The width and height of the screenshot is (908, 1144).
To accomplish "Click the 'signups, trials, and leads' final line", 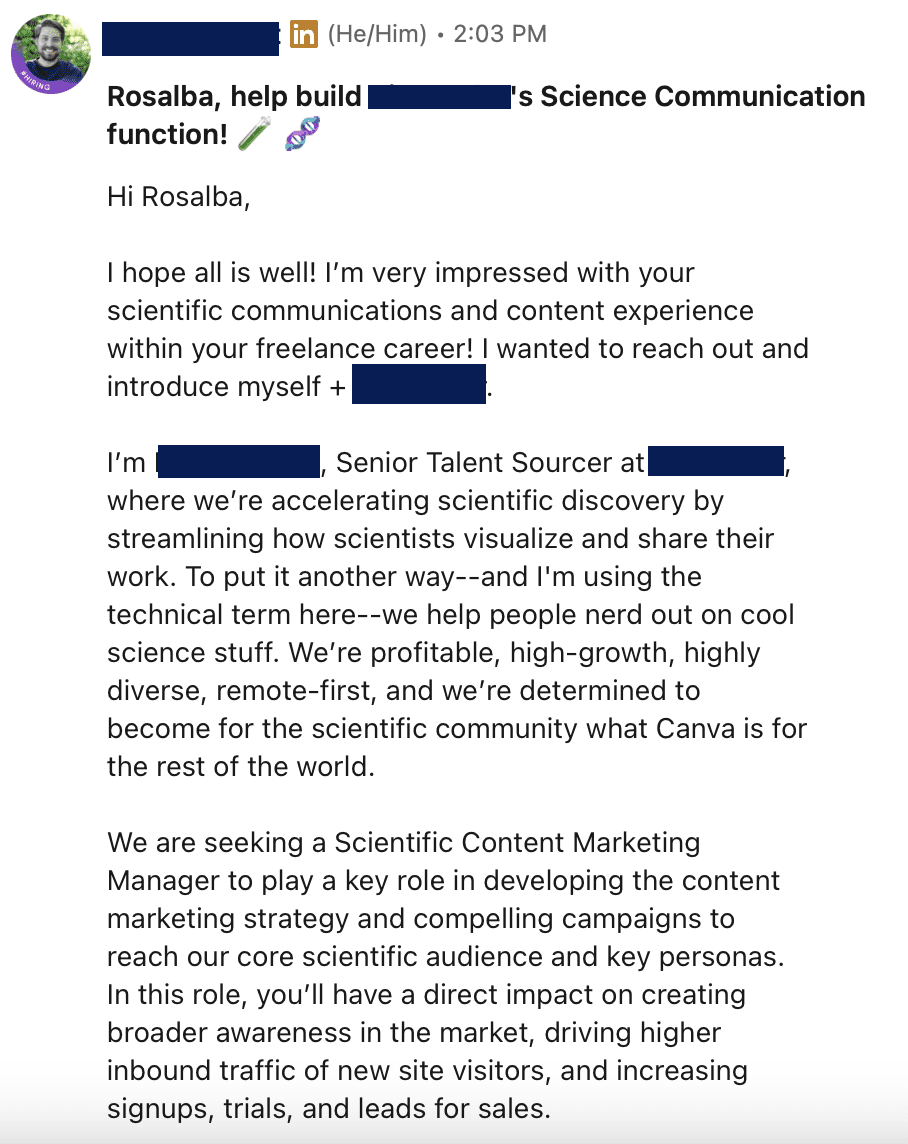I will pos(329,1109).
